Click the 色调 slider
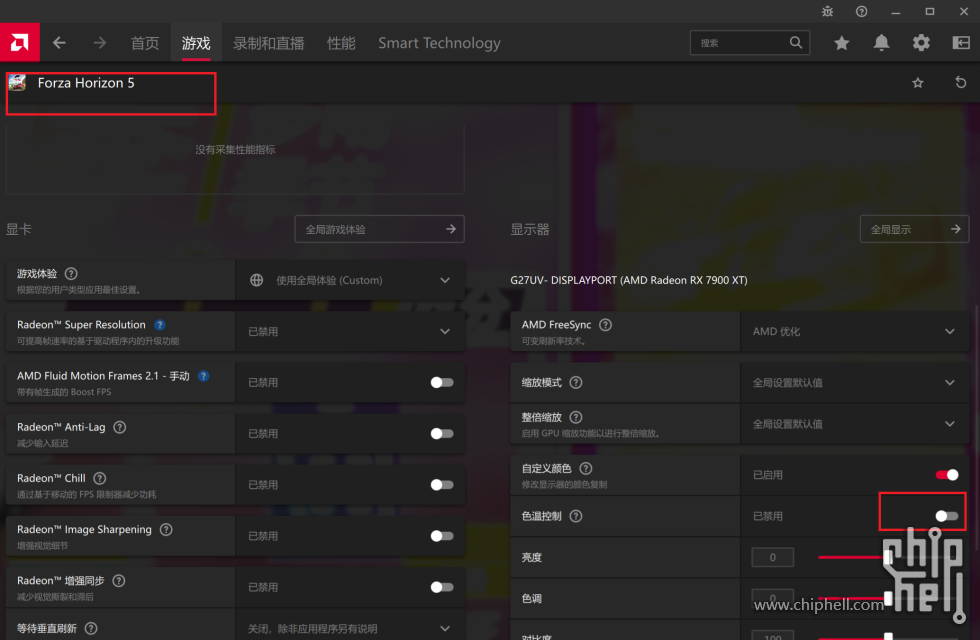The width and height of the screenshot is (980, 640). 888,598
